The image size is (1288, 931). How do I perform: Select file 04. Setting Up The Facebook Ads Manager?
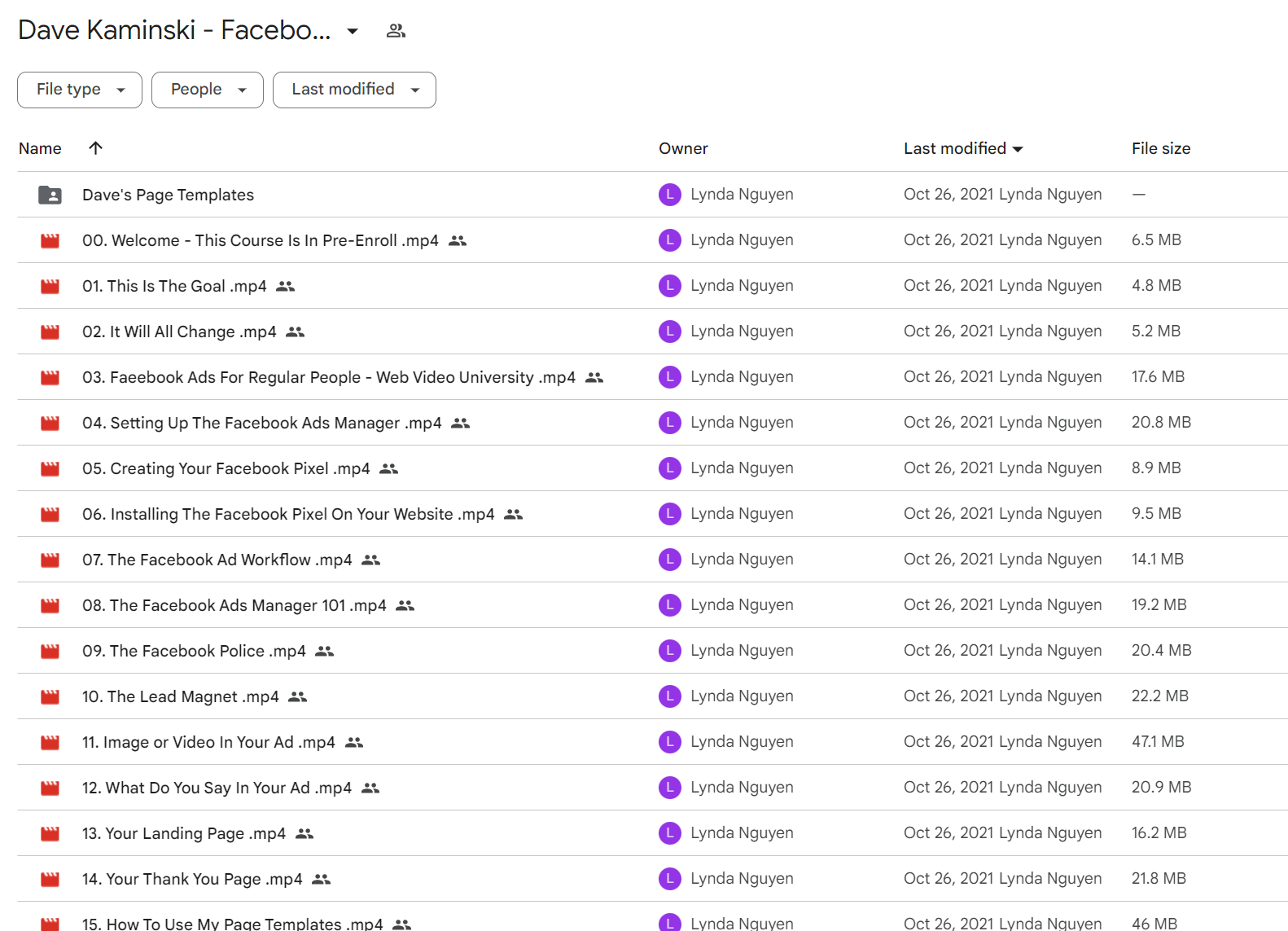(262, 423)
